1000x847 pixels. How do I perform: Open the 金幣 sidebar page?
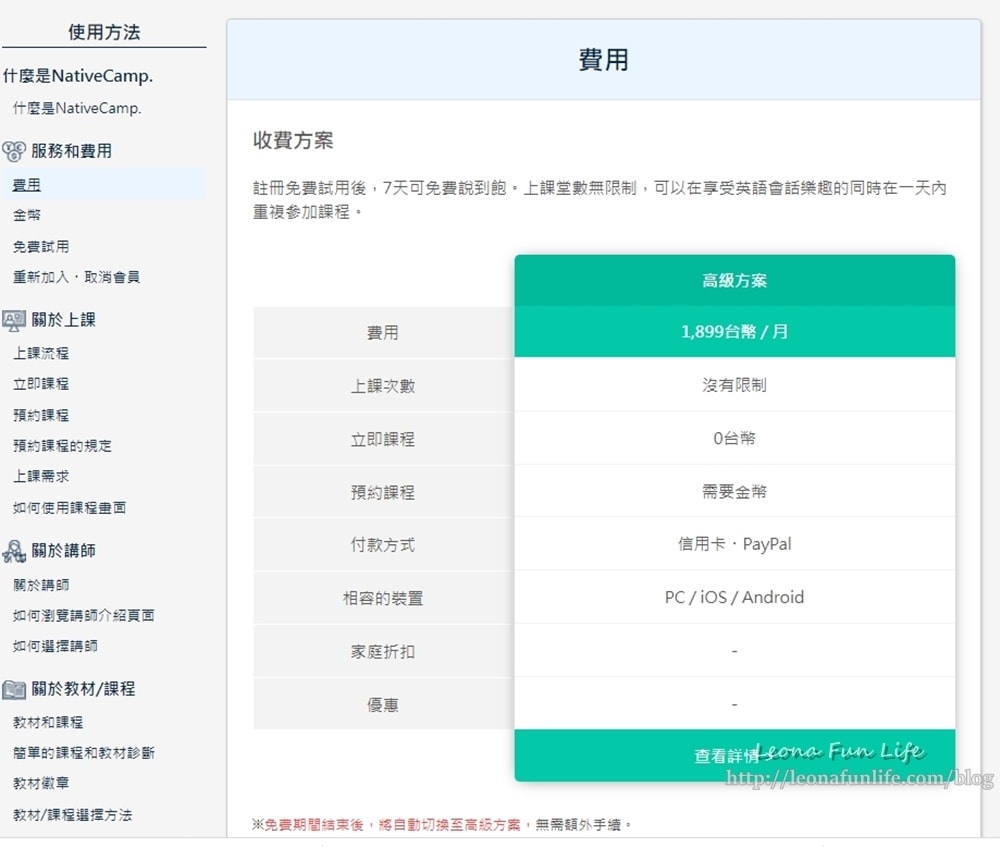pos(27,215)
